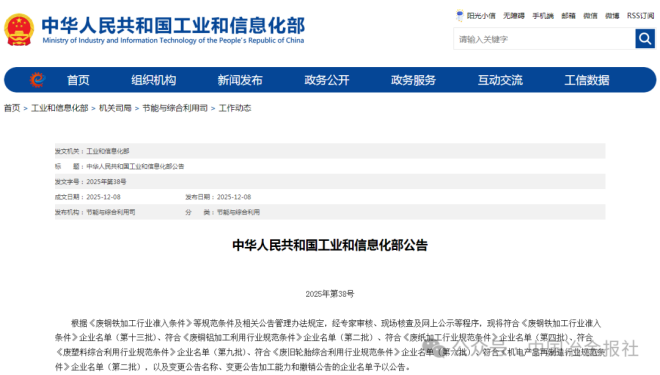Open the 组织机构 navigation menu

tap(154, 80)
